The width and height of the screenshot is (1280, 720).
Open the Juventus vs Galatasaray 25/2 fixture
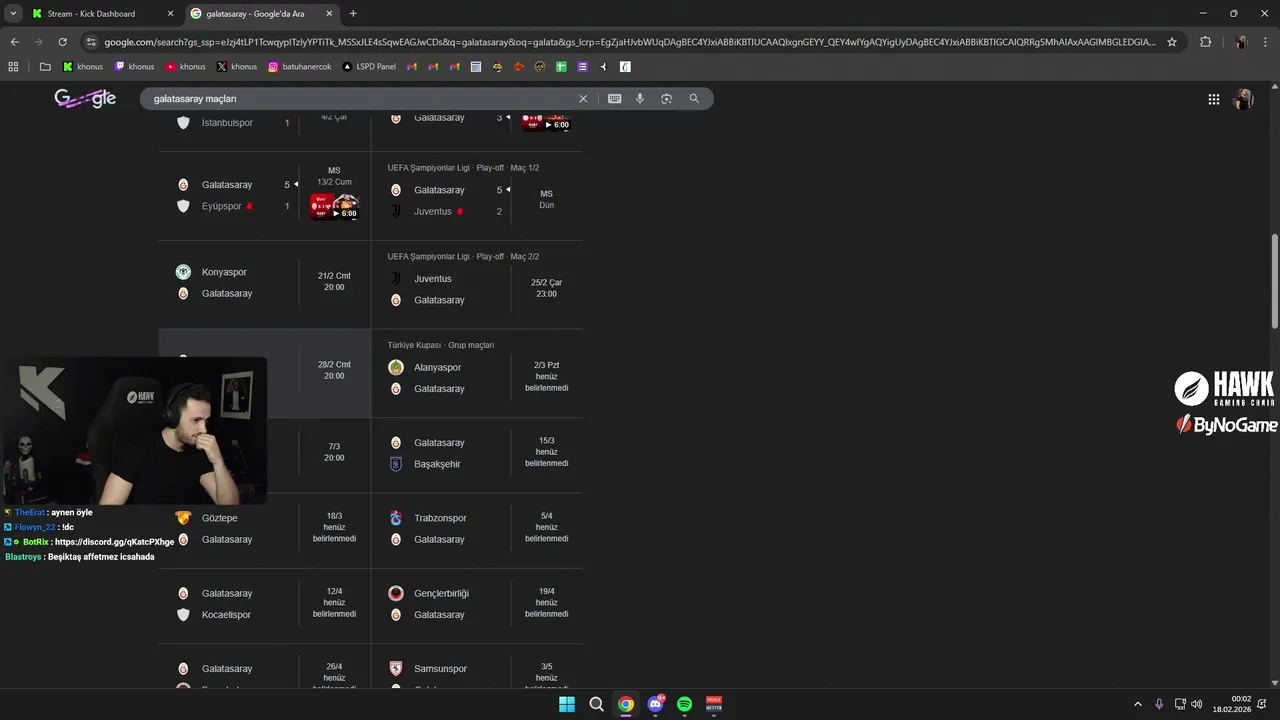tap(477, 284)
